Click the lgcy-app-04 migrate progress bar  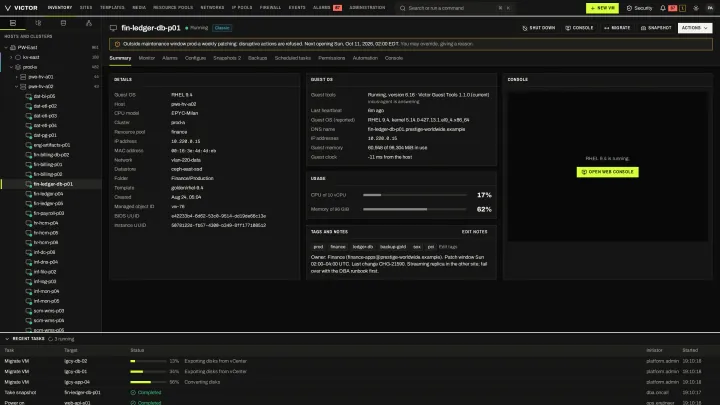point(148,382)
